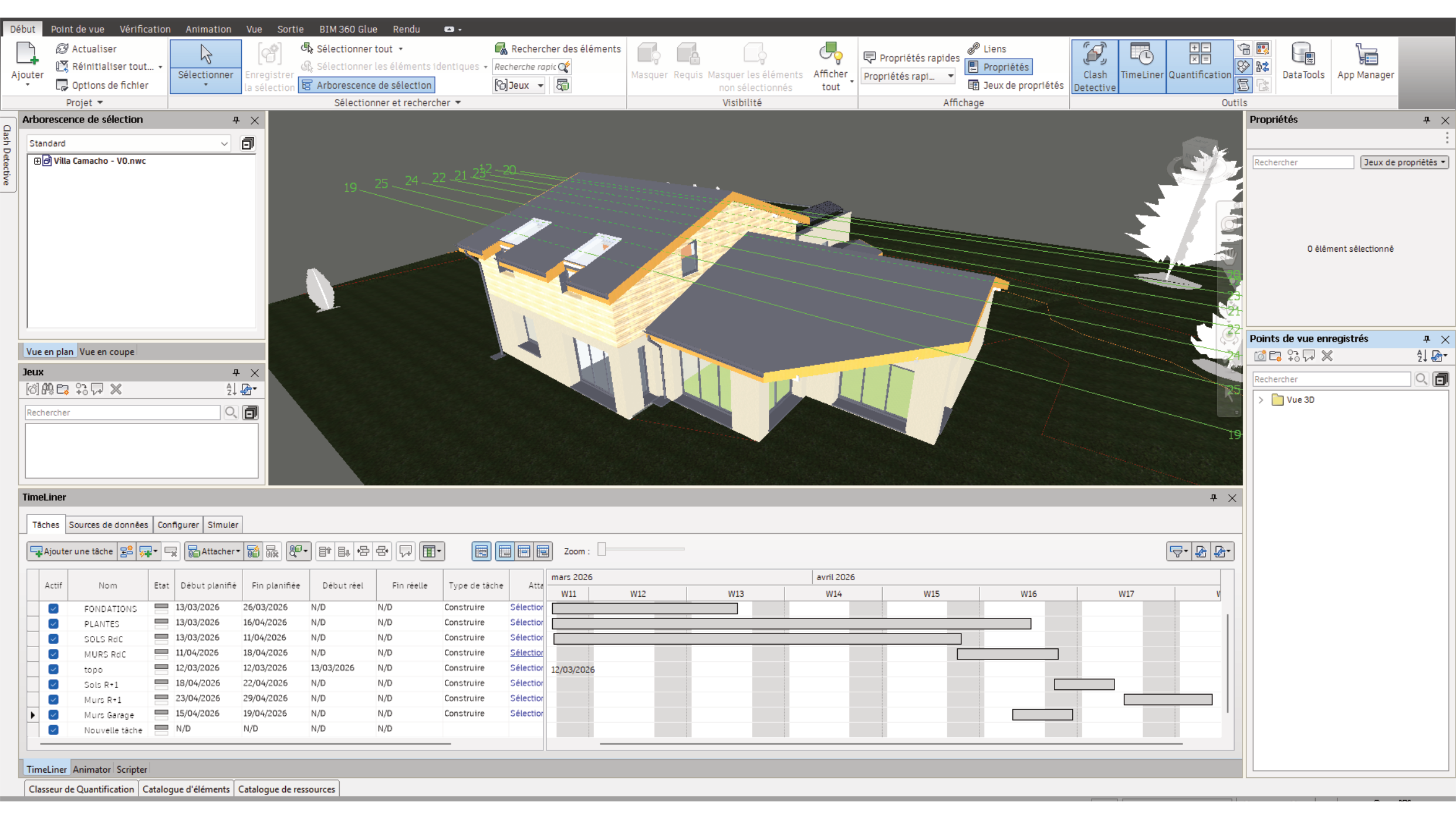Select the Masquer hide tool
Image resolution: width=1456 pixels, height=819 pixels.
tap(649, 62)
